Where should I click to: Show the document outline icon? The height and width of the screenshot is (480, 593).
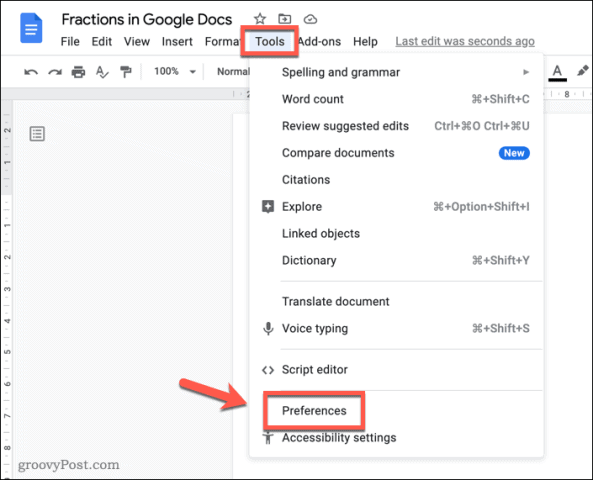(37, 134)
